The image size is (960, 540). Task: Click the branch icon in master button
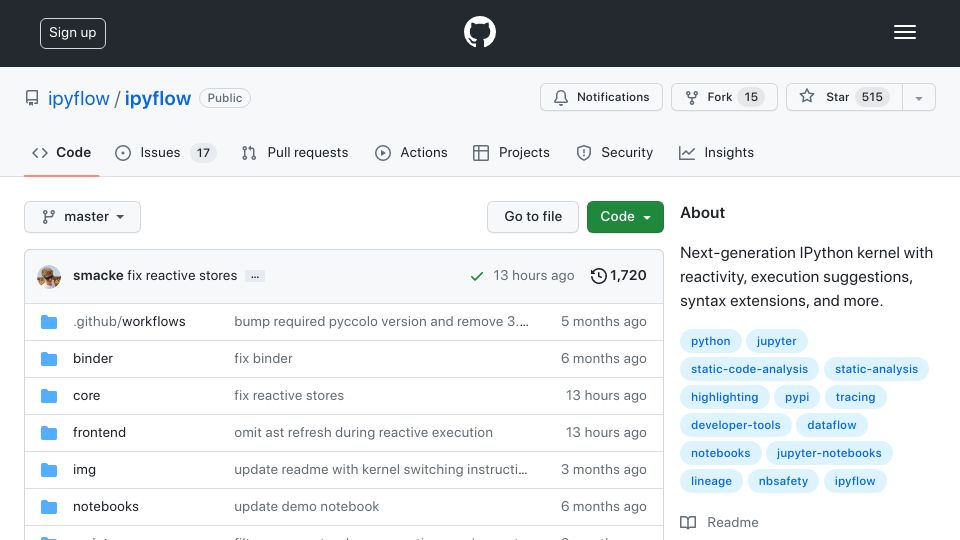(48, 217)
